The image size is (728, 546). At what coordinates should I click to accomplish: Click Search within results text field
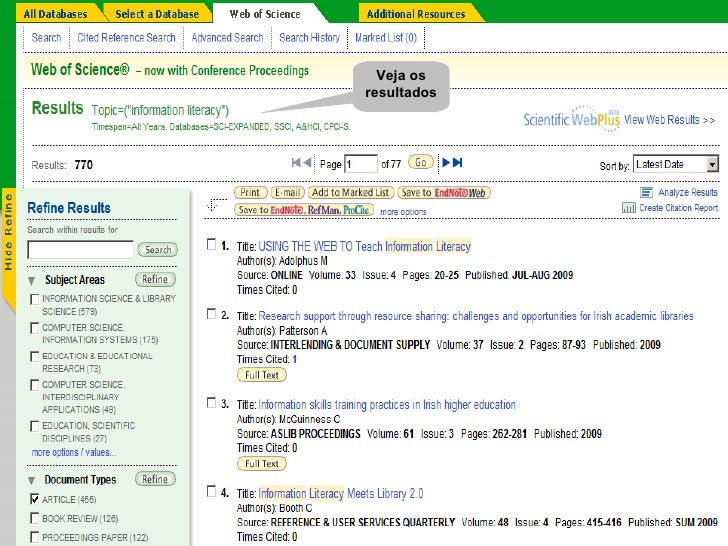80,250
